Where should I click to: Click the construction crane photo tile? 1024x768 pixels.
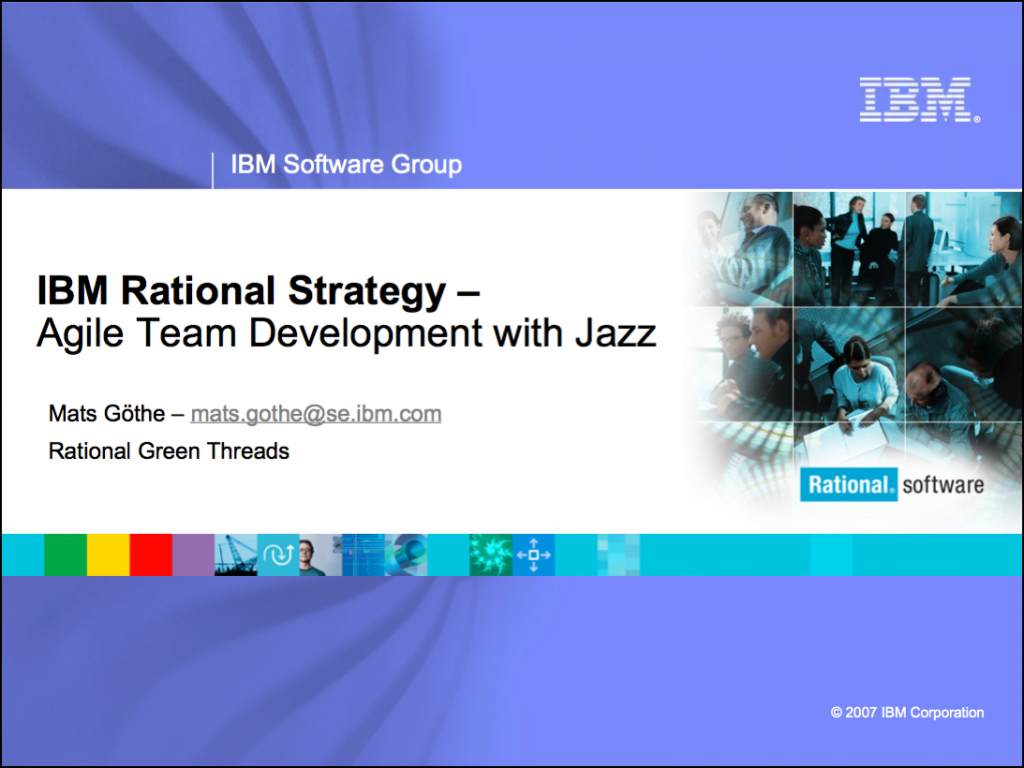click(236, 554)
